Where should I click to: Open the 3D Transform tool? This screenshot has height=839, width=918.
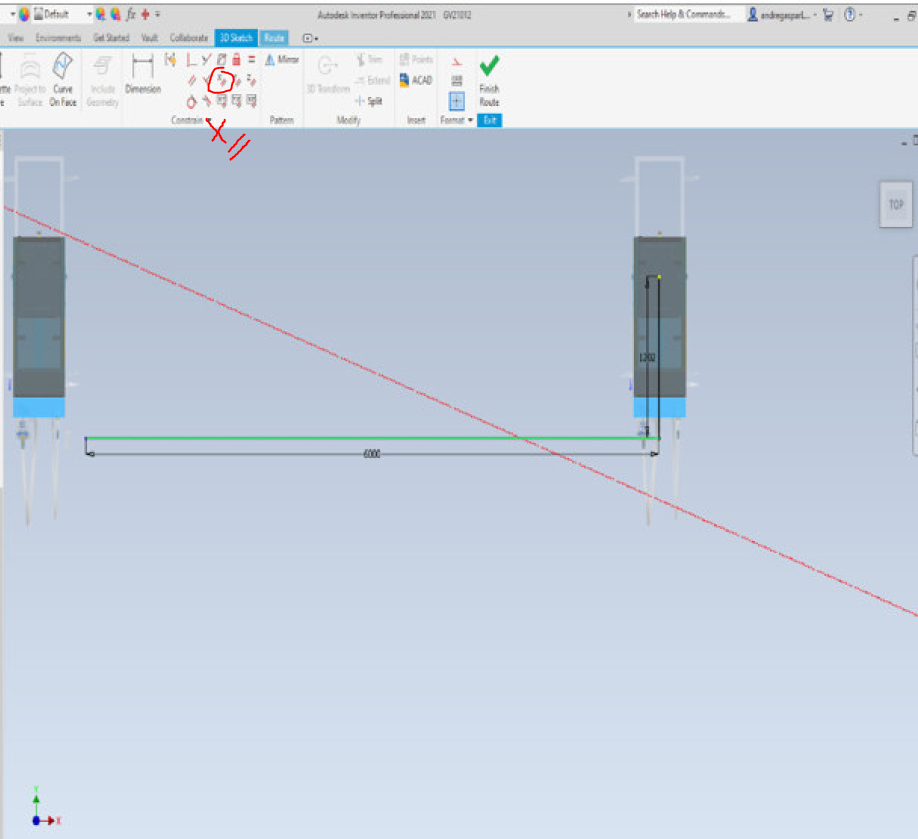point(328,74)
